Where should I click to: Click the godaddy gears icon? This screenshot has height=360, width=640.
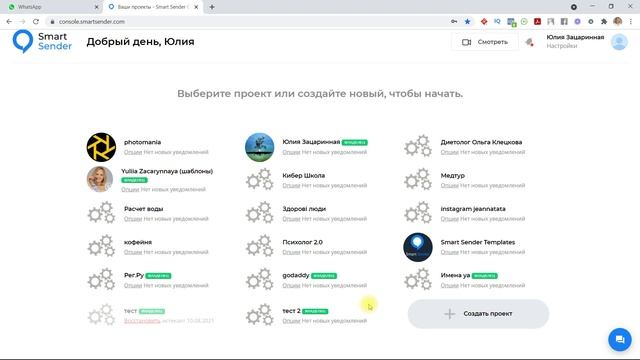click(260, 279)
